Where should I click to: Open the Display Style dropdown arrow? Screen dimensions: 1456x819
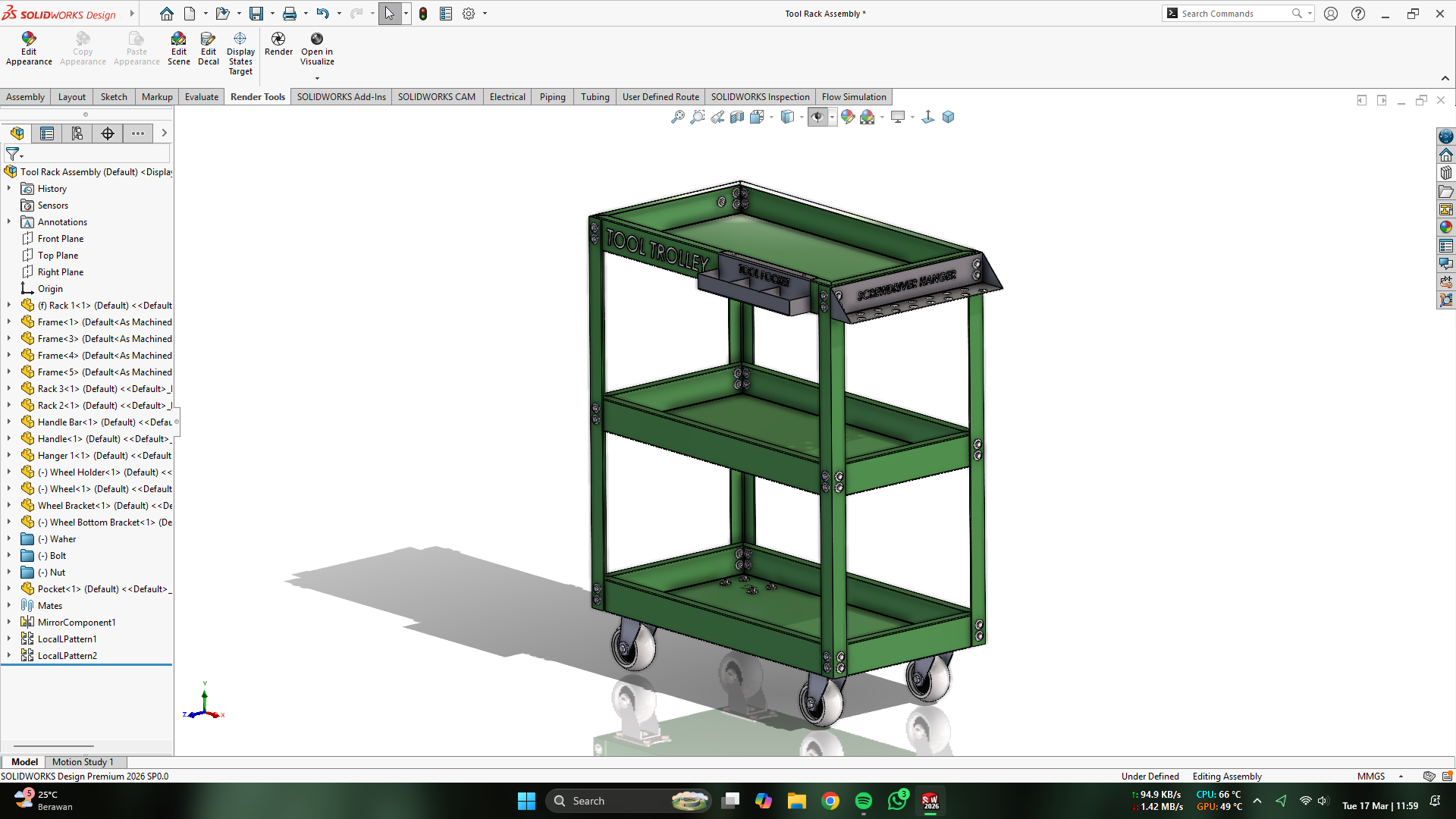(802, 117)
